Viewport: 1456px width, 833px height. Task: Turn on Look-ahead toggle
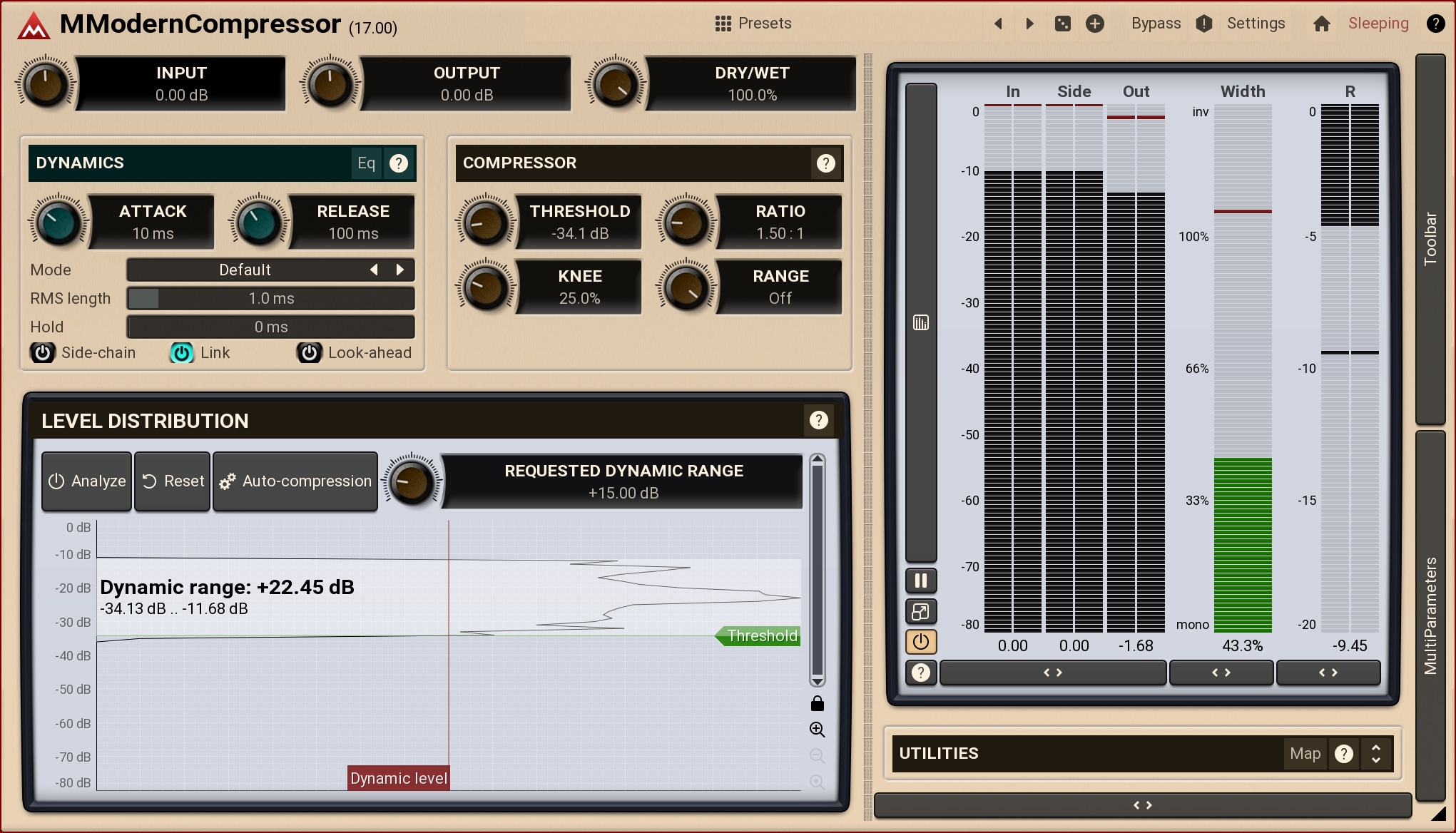pyautogui.click(x=309, y=352)
